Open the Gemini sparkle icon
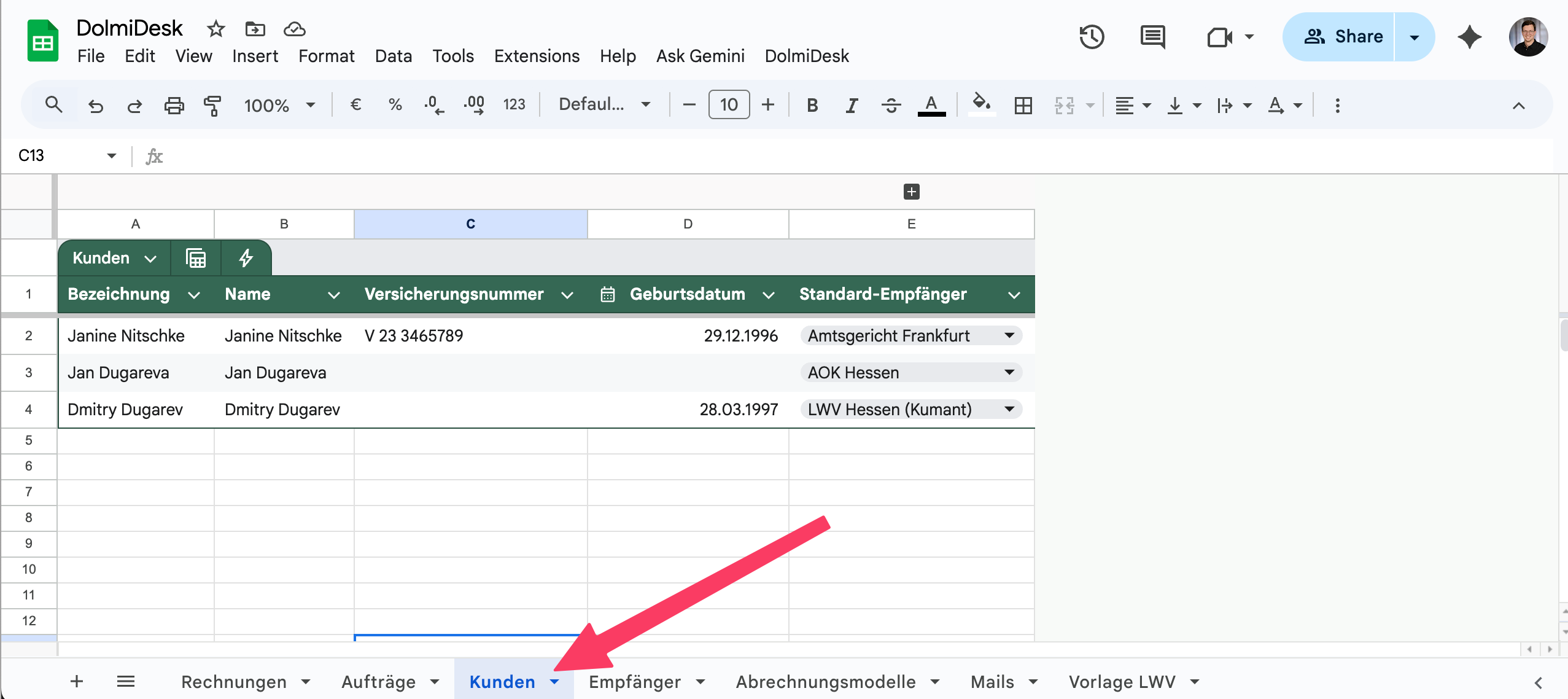The width and height of the screenshot is (1568, 699). [1469, 37]
